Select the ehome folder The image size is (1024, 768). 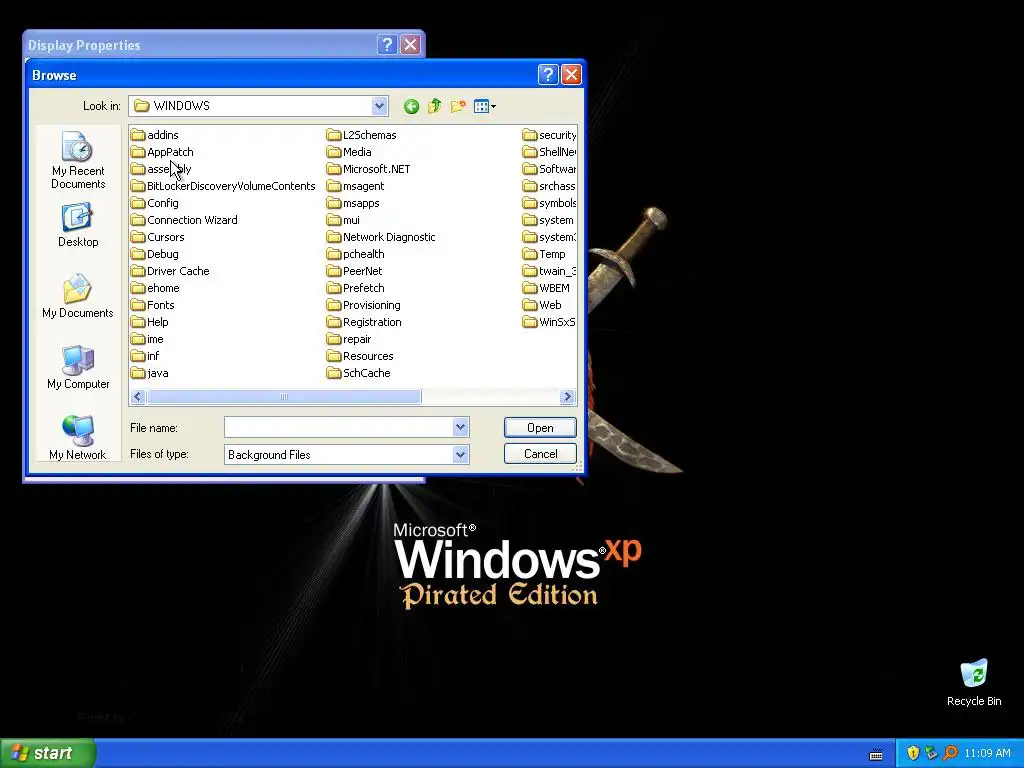click(155, 288)
